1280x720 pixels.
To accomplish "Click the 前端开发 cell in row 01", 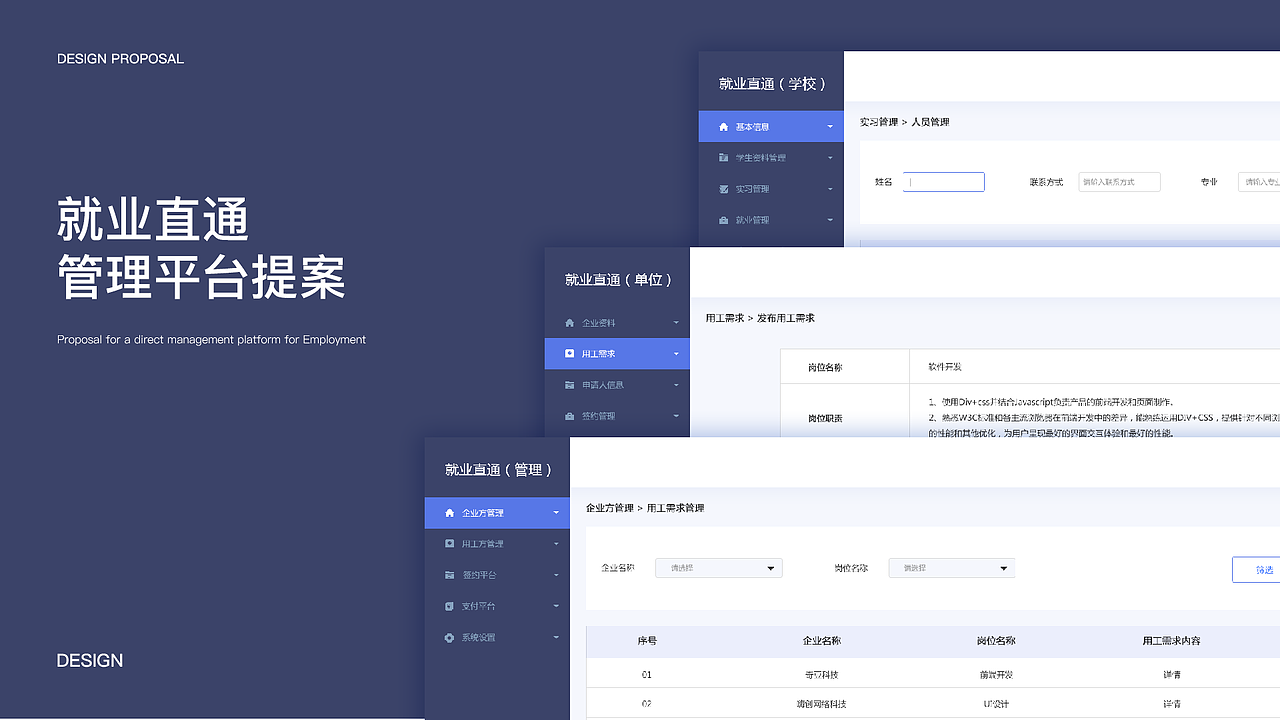I will pyautogui.click(x=996, y=675).
